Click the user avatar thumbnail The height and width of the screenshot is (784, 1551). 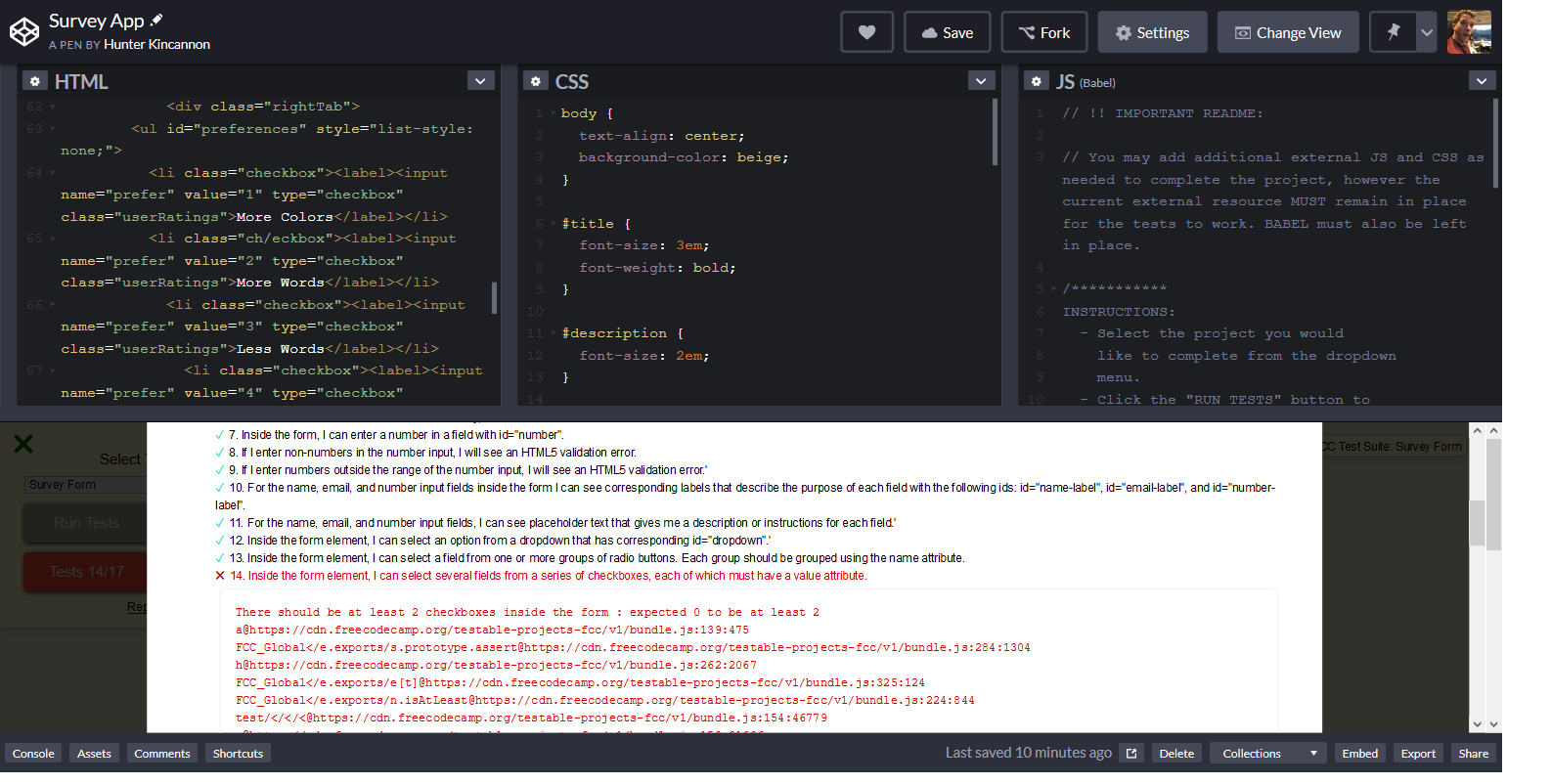tap(1469, 32)
